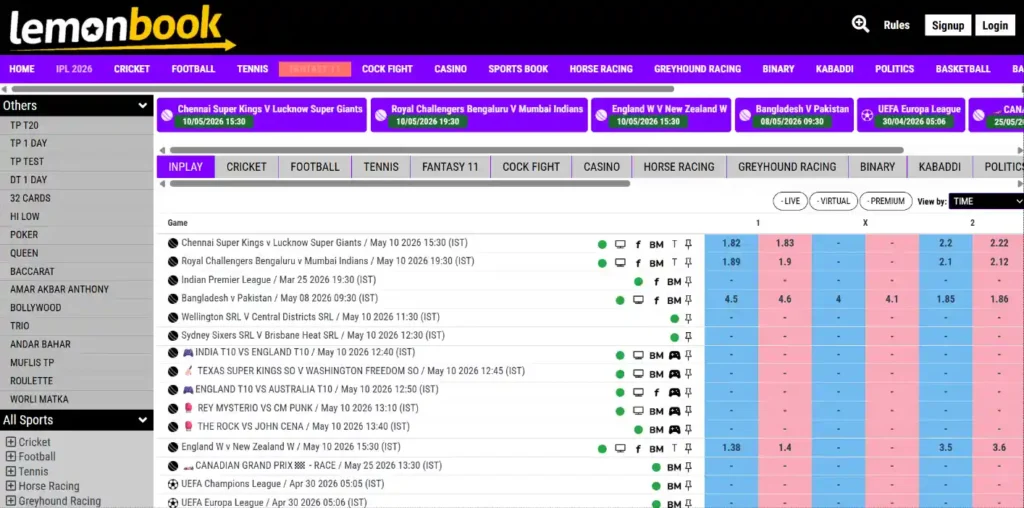Click the T icon in England W v New Zealand W row
1024x508 pixels.
click(x=675, y=449)
